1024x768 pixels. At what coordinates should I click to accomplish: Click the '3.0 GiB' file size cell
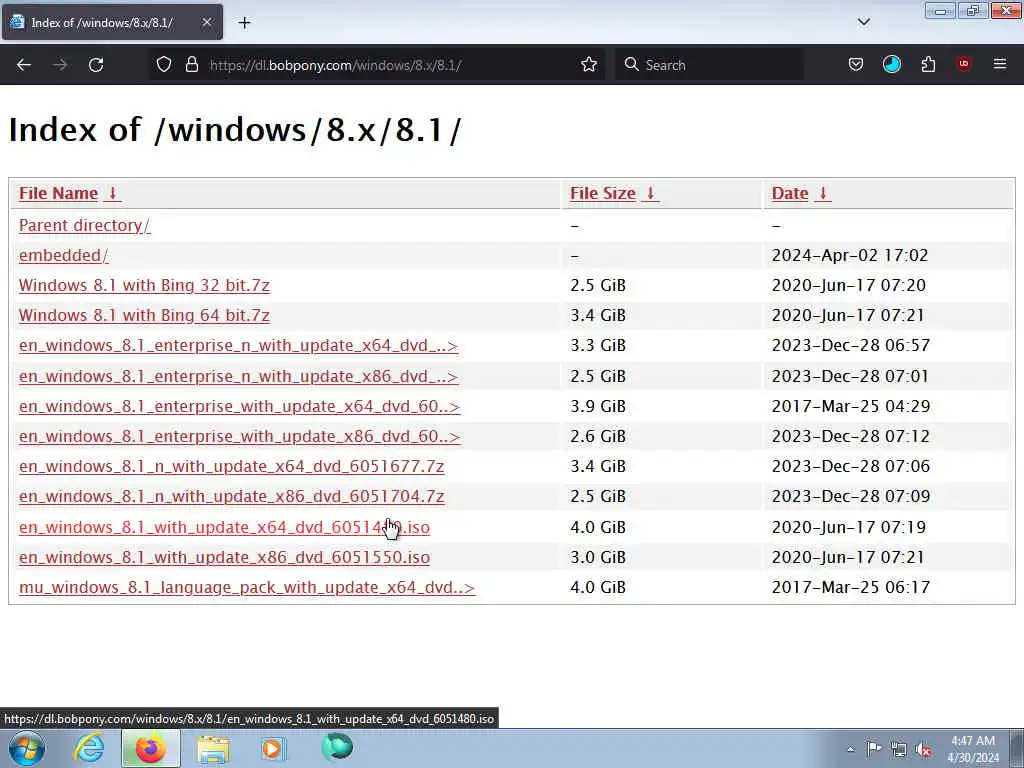point(598,557)
